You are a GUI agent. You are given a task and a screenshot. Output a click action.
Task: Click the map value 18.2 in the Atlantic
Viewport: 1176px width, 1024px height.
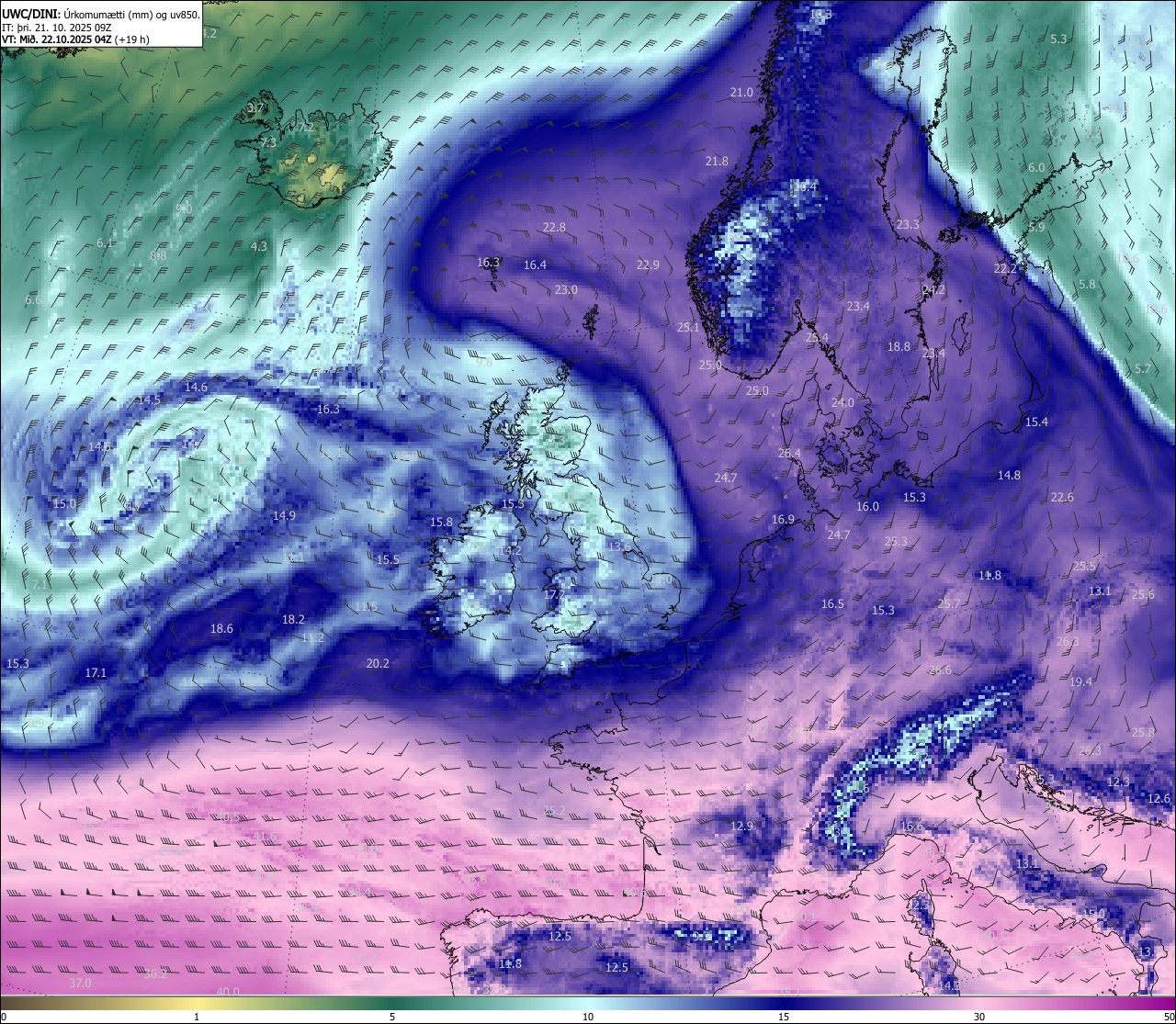(293, 619)
